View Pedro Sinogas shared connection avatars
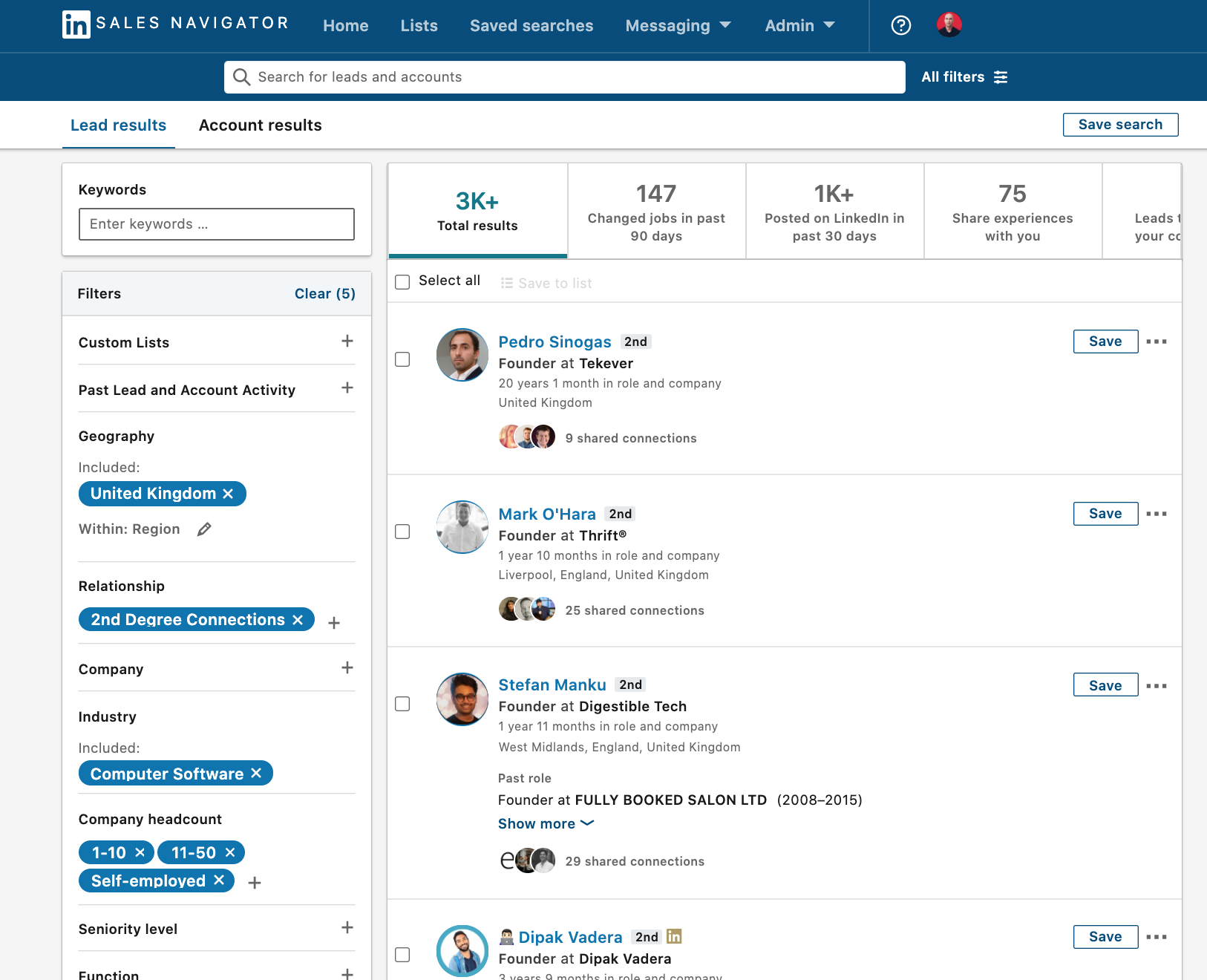1207x980 pixels. [x=527, y=437]
